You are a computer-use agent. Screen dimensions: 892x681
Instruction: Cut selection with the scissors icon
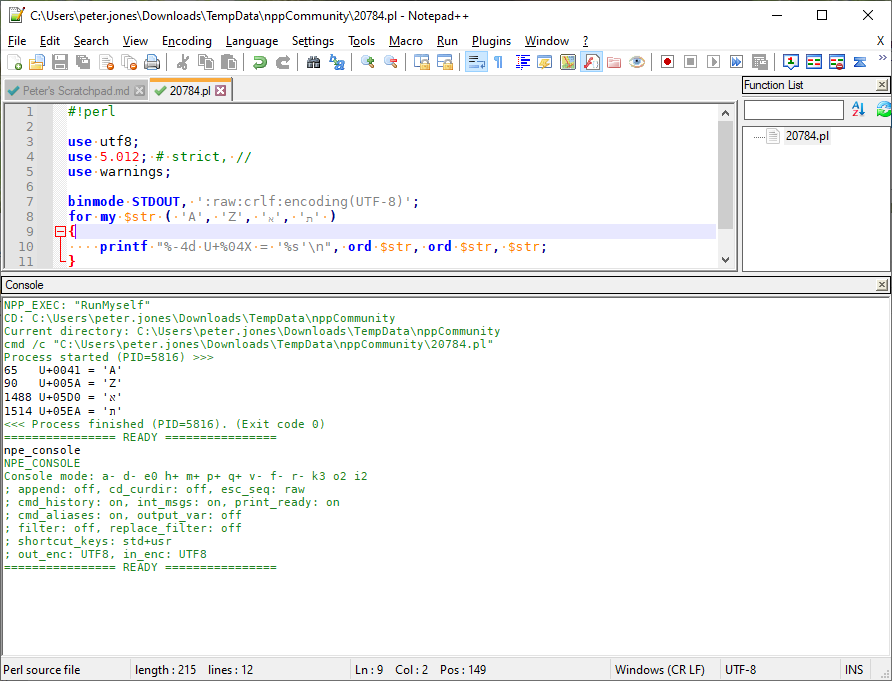point(183,62)
